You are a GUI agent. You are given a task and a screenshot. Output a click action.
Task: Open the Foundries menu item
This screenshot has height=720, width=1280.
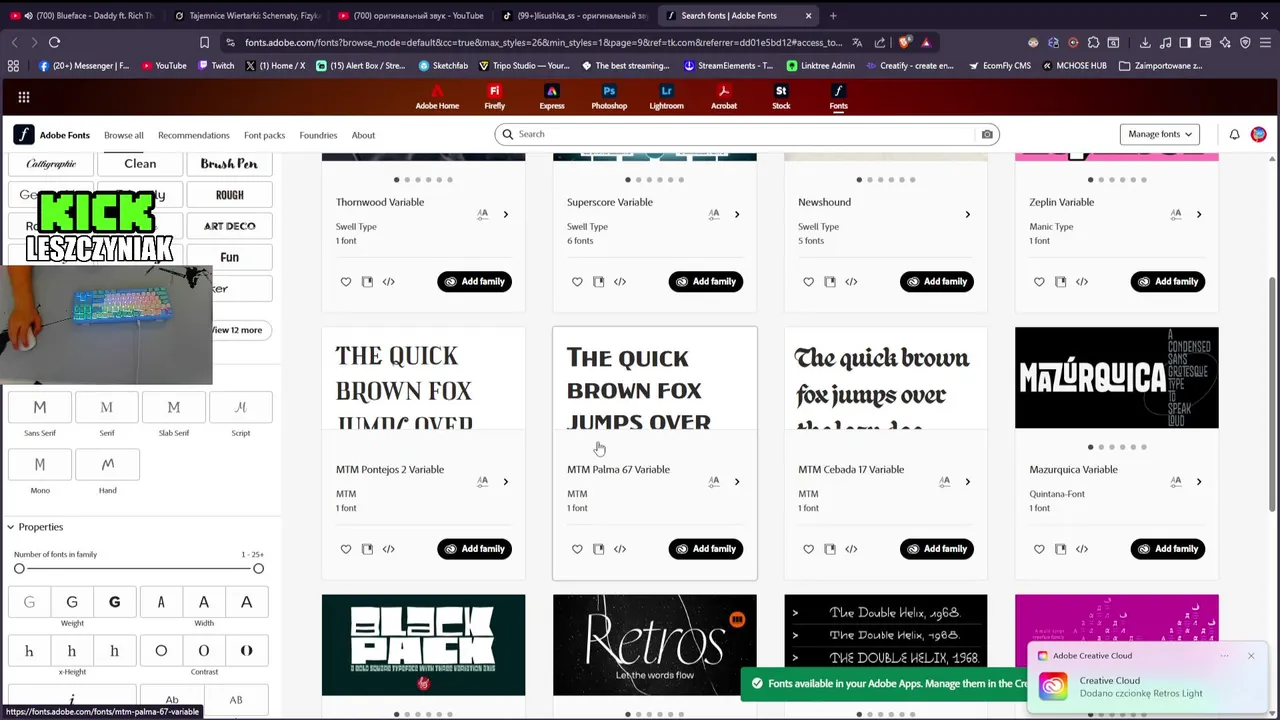[x=318, y=135]
